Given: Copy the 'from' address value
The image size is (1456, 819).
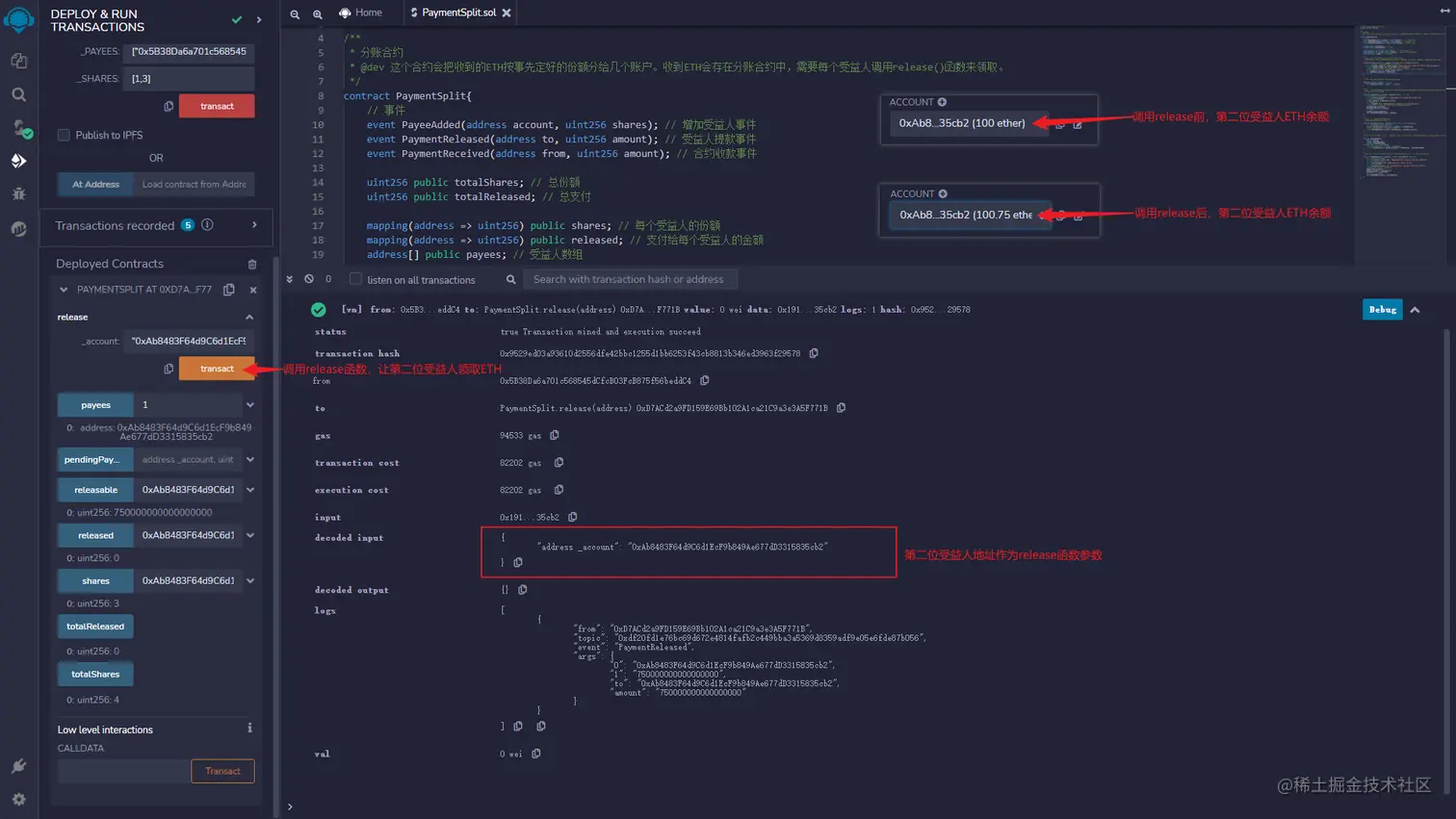Looking at the screenshot, I should [705, 380].
